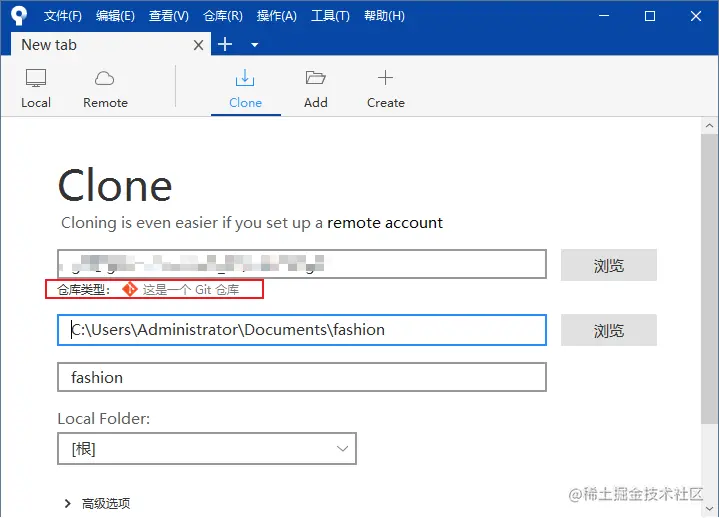Click the Git repository type icon
719x518 pixels.
tap(130, 289)
